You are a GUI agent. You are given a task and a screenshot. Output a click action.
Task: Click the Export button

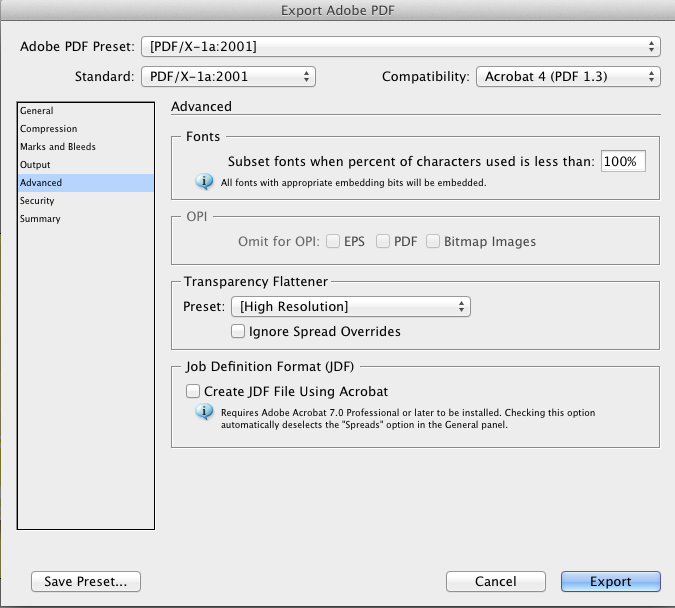[x=610, y=581]
